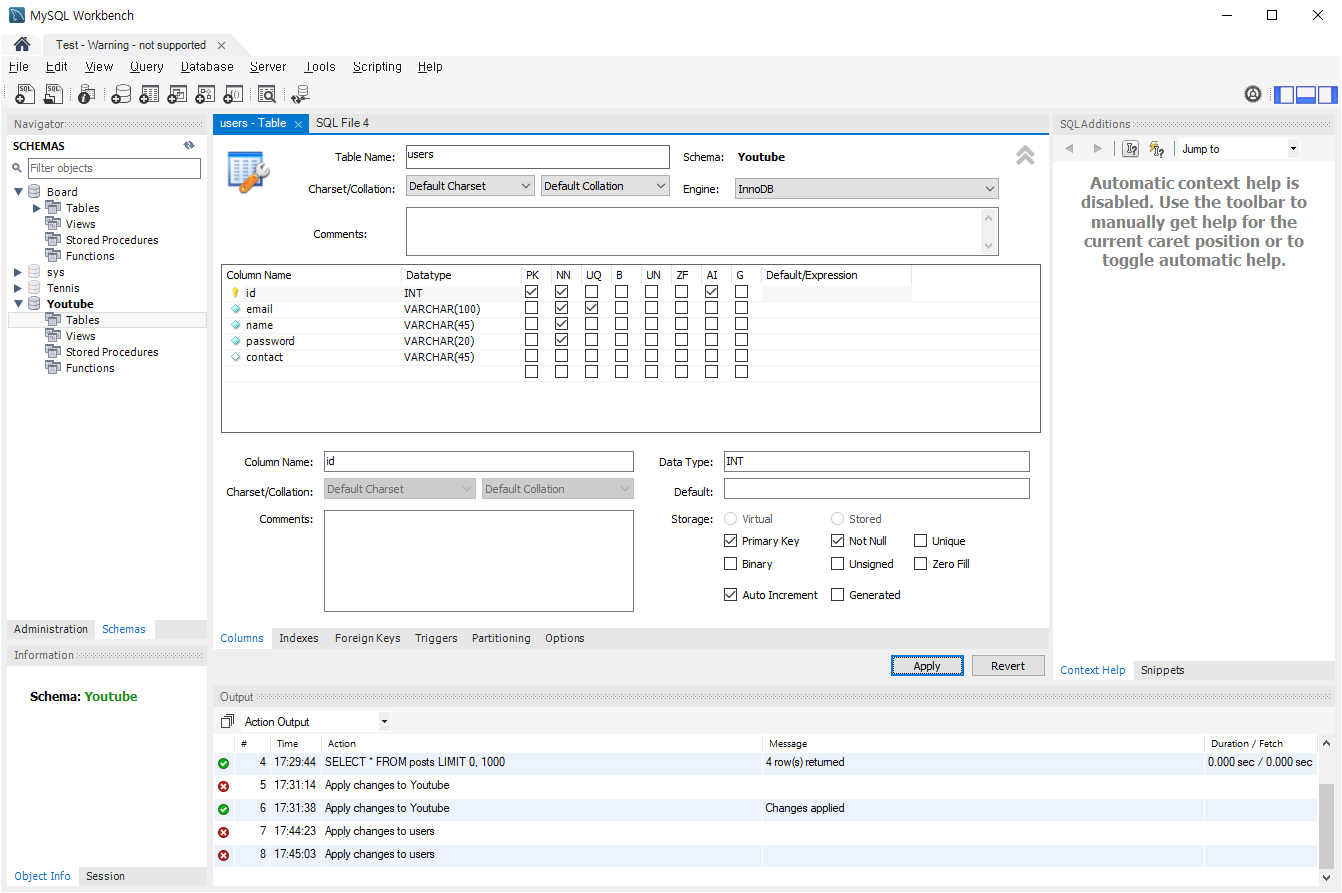Open the Database menu

point(207,67)
